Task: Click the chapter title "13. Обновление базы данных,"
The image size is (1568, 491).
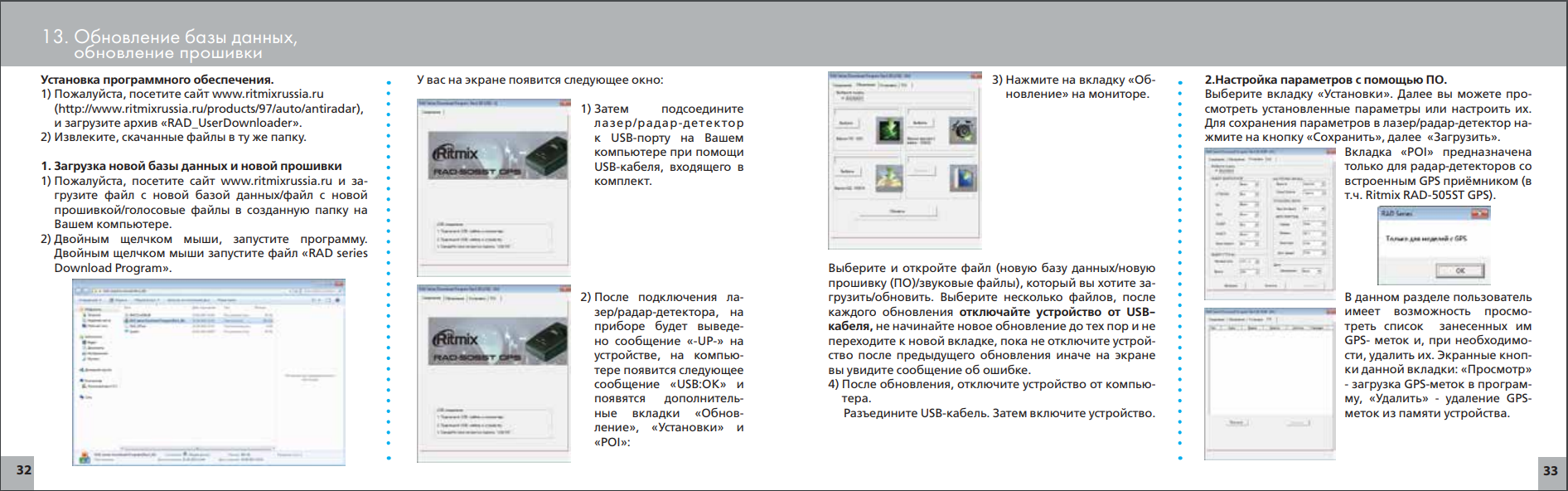Action: pyautogui.click(x=169, y=36)
